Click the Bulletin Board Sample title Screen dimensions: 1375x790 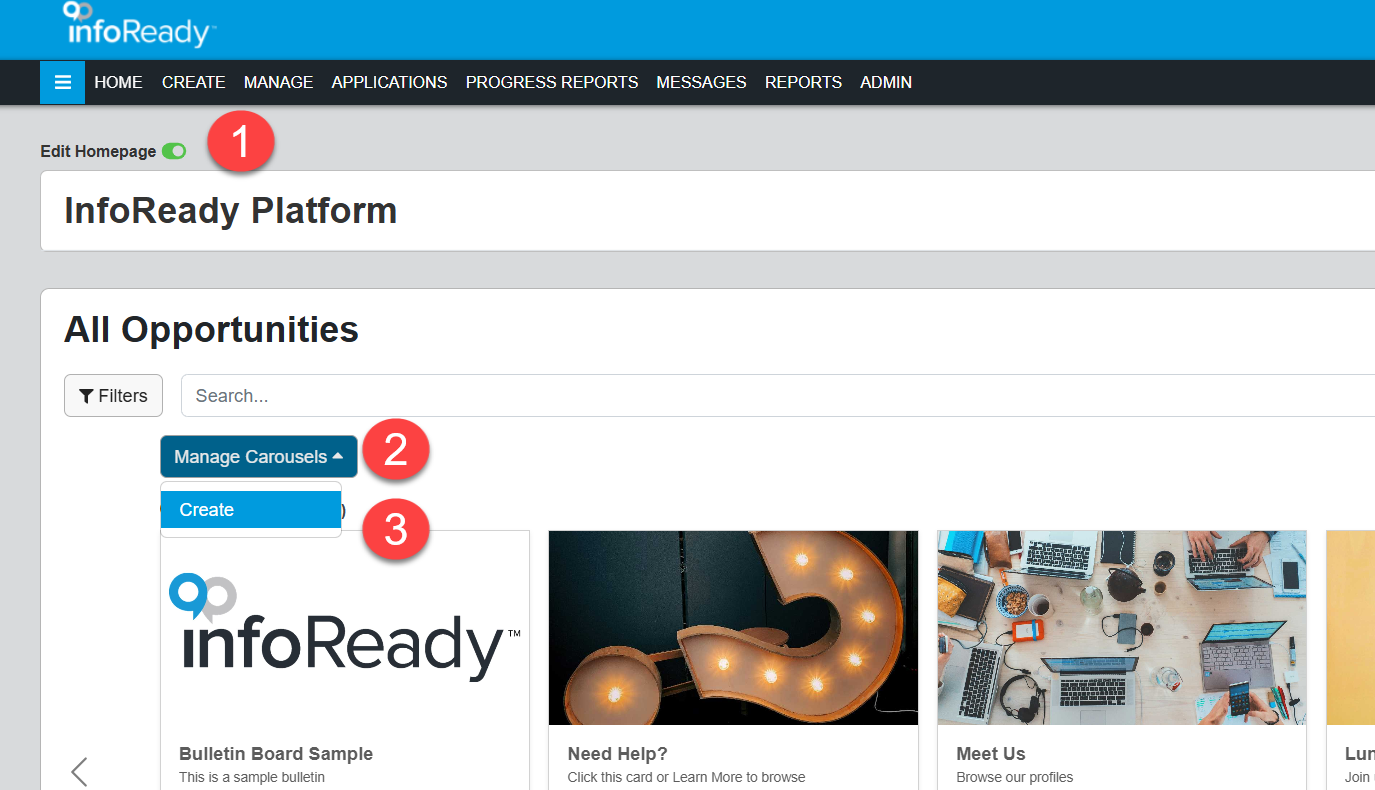click(x=276, y=754)
